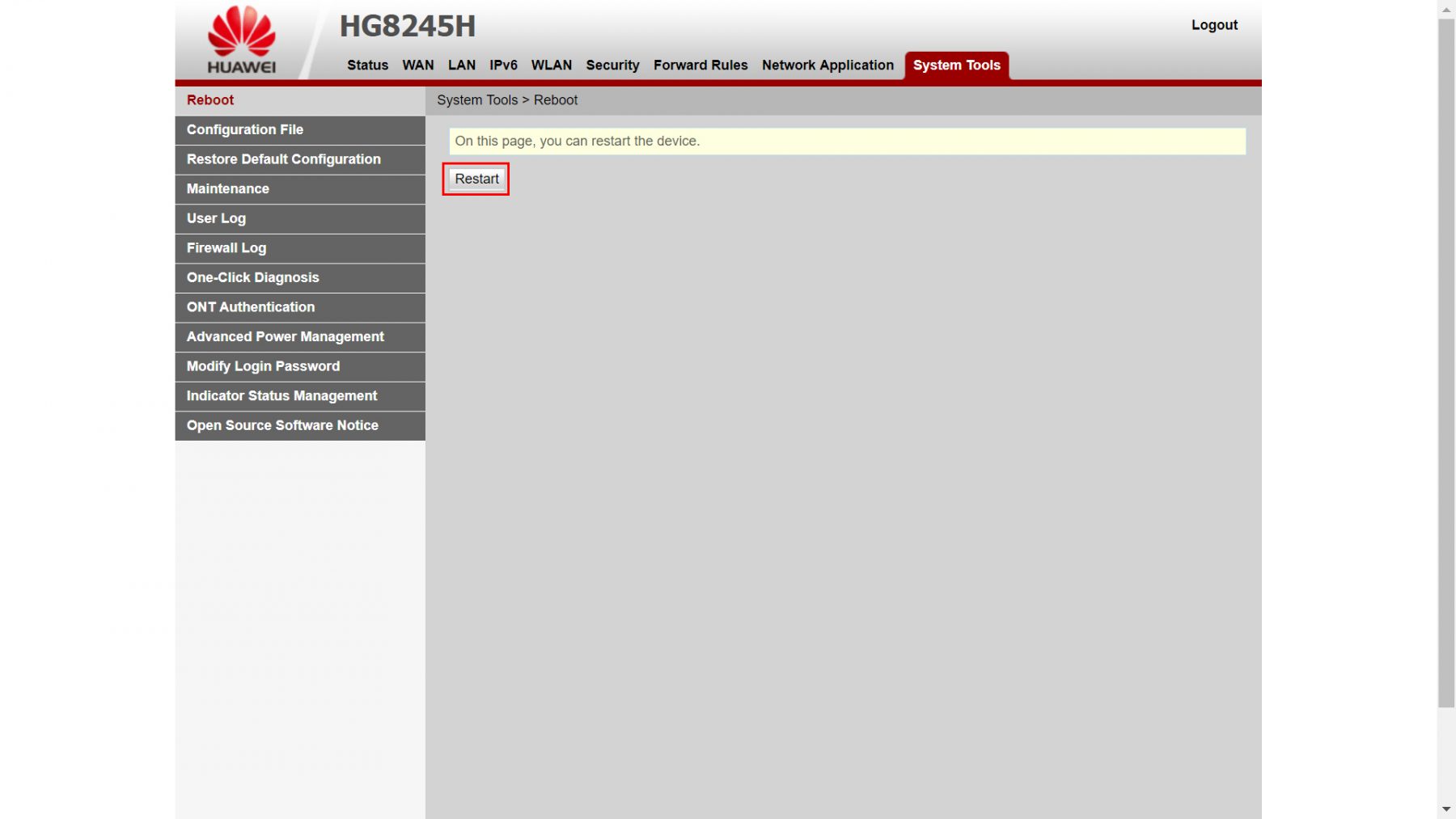This screenshot has height=819, width=1456.
Task: Open Advanced Power Management page
Action: click(285, 337)
